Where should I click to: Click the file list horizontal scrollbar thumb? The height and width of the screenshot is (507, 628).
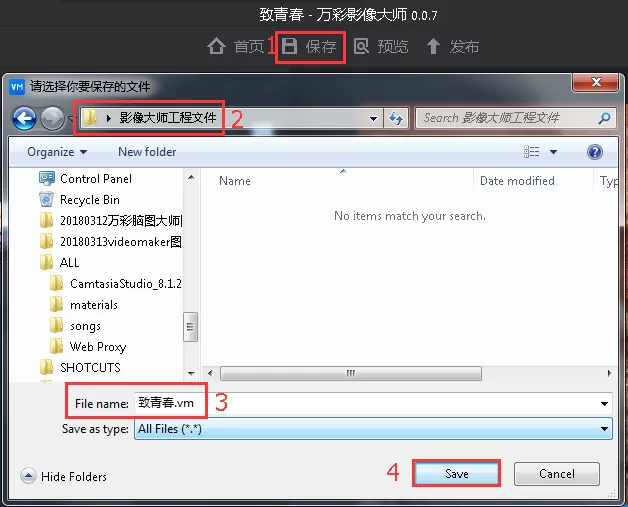coord(351,373)
